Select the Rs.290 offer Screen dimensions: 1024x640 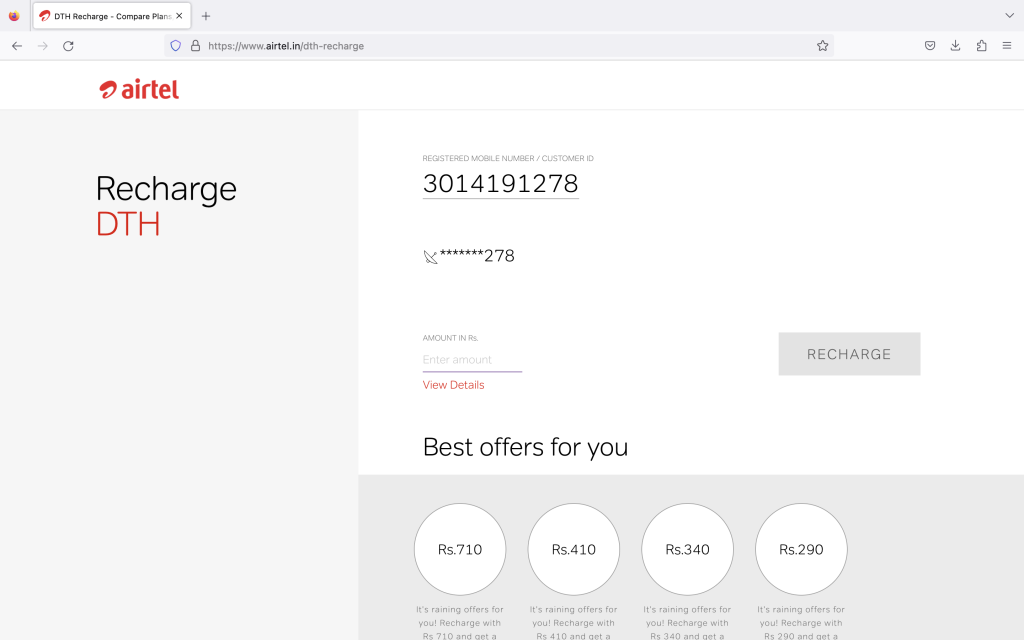point(801,549)
